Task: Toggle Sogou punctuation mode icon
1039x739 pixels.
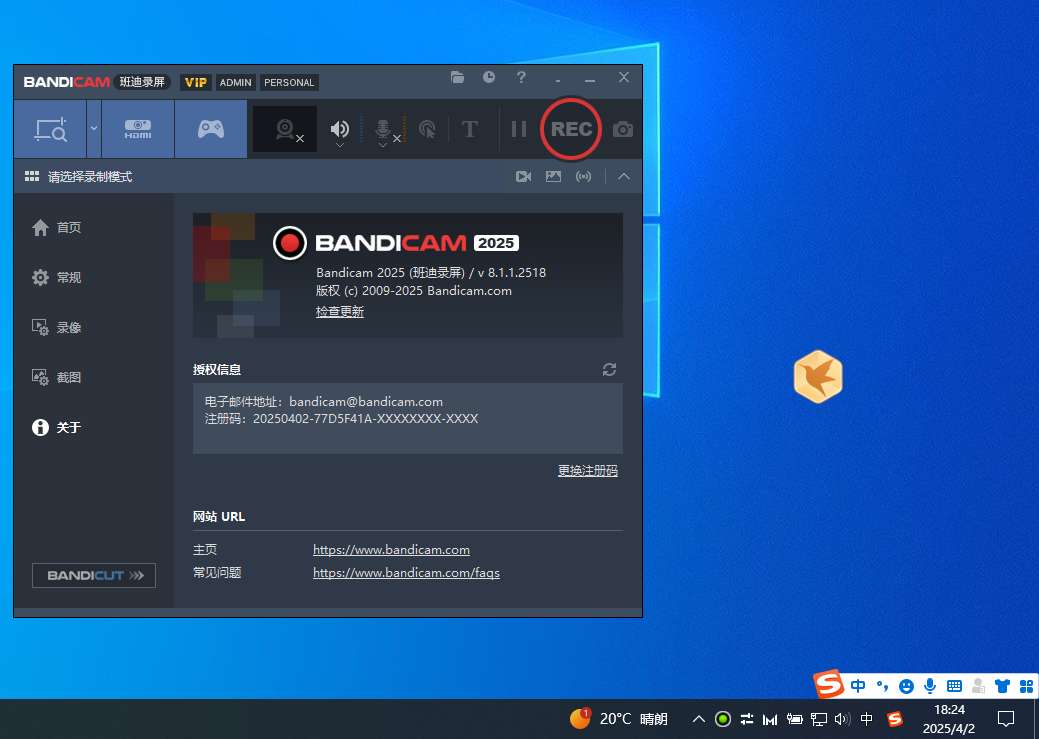Action: (882, 686)
